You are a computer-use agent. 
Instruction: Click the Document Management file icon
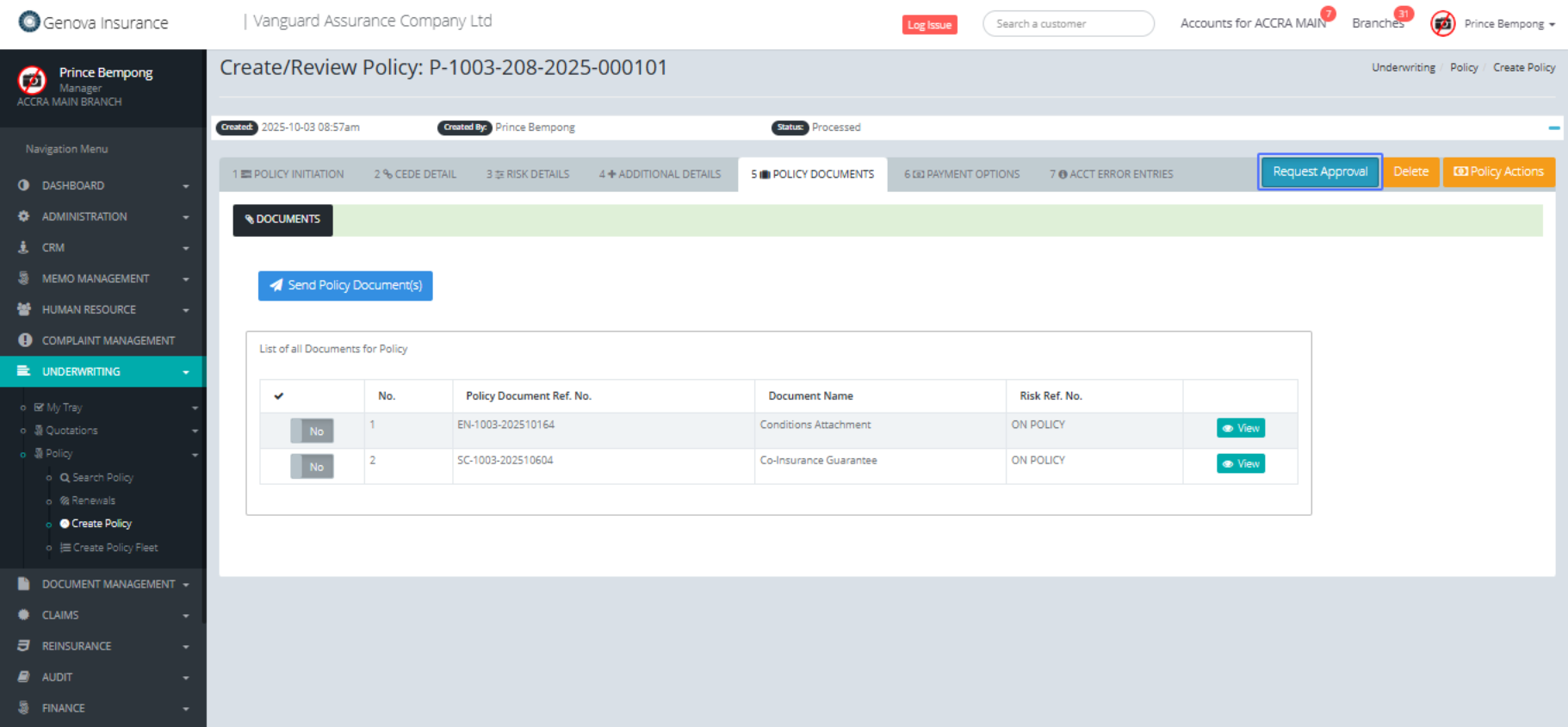tap(24, 584)
